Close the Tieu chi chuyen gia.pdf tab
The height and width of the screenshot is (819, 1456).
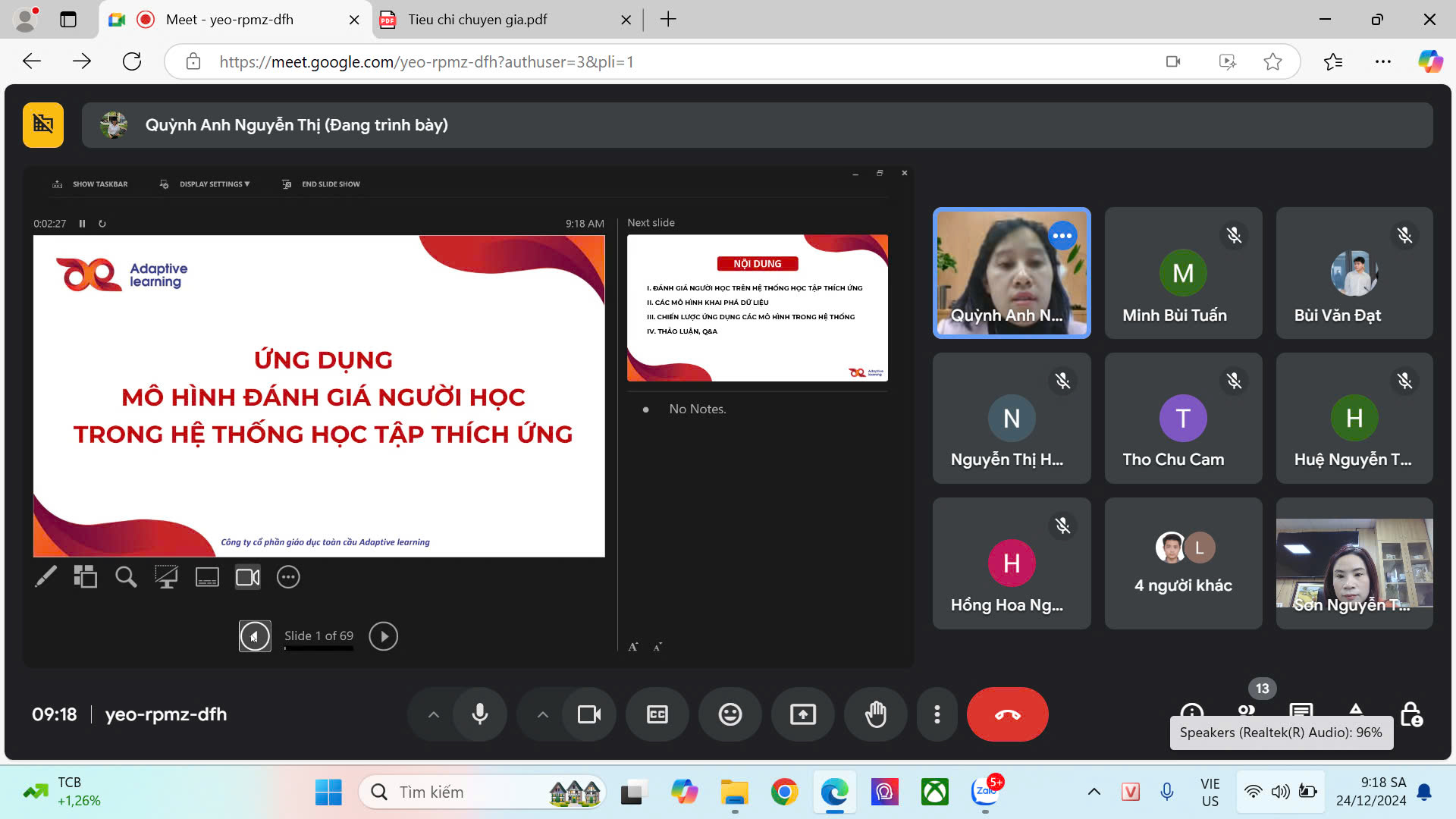pyautogui.click(x=626, y=20)
